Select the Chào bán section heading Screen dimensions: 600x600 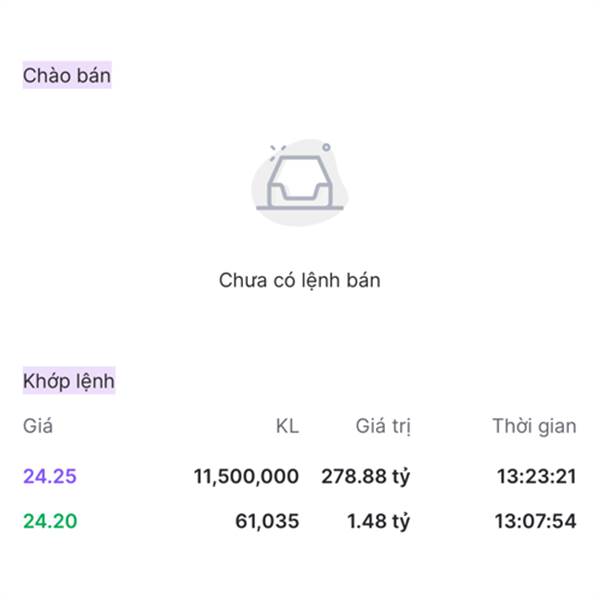67,75
